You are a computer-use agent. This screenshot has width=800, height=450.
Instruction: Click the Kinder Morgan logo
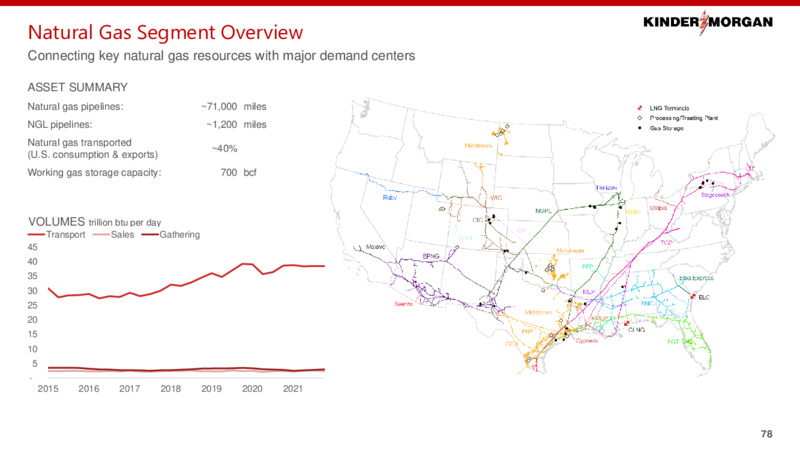click(x=708, y=22)
